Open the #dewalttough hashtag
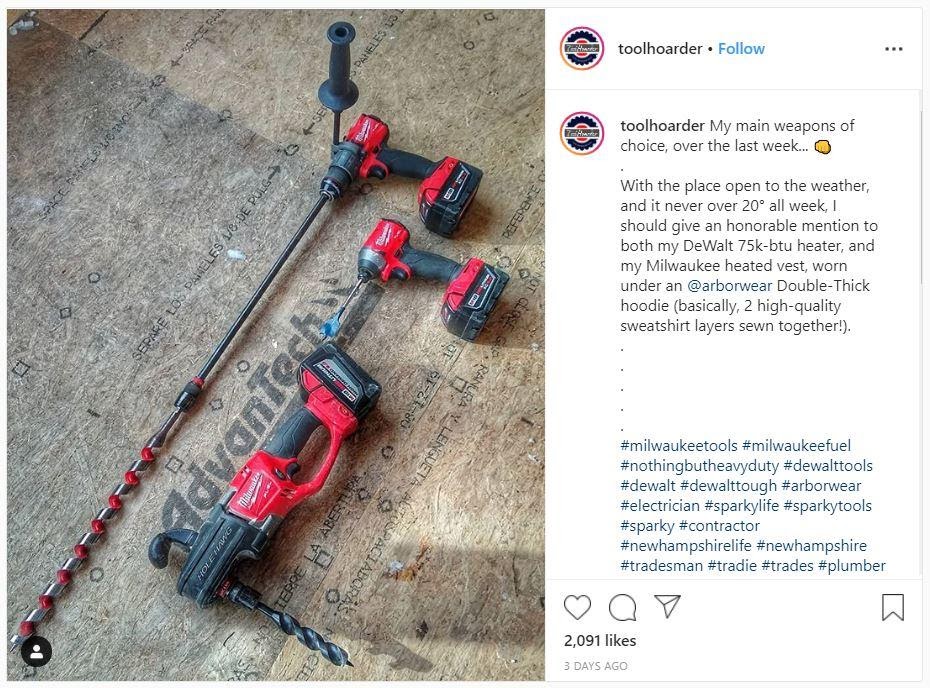The image size is (930, 688). click(x=728, y=486)
